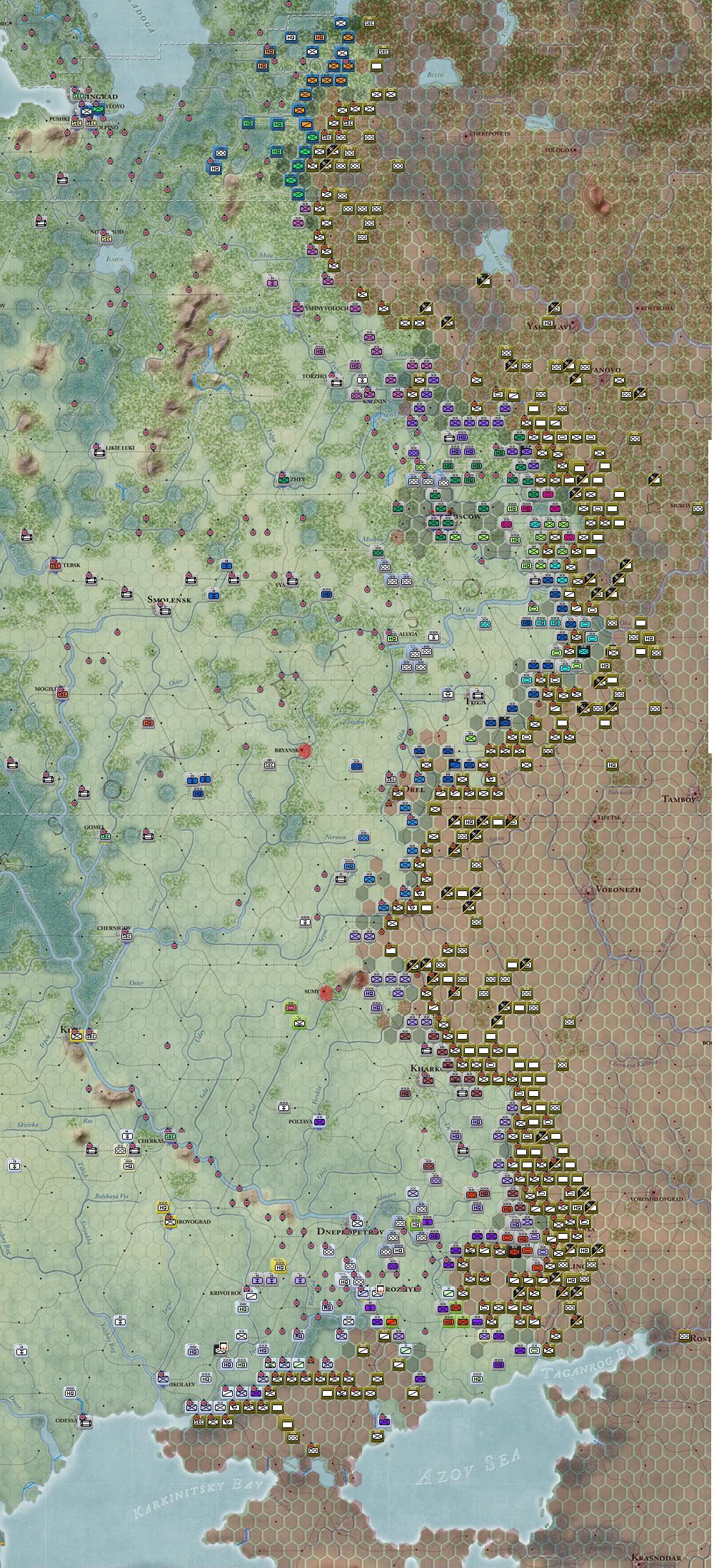Select the counter at Nikolaev
The height and width of the screenshot is (1568, 714).
[163, 1378]
